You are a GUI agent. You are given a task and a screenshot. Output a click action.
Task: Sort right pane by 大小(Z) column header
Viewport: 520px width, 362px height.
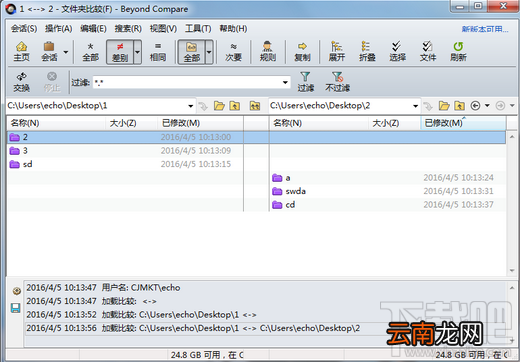click(394, 123)
